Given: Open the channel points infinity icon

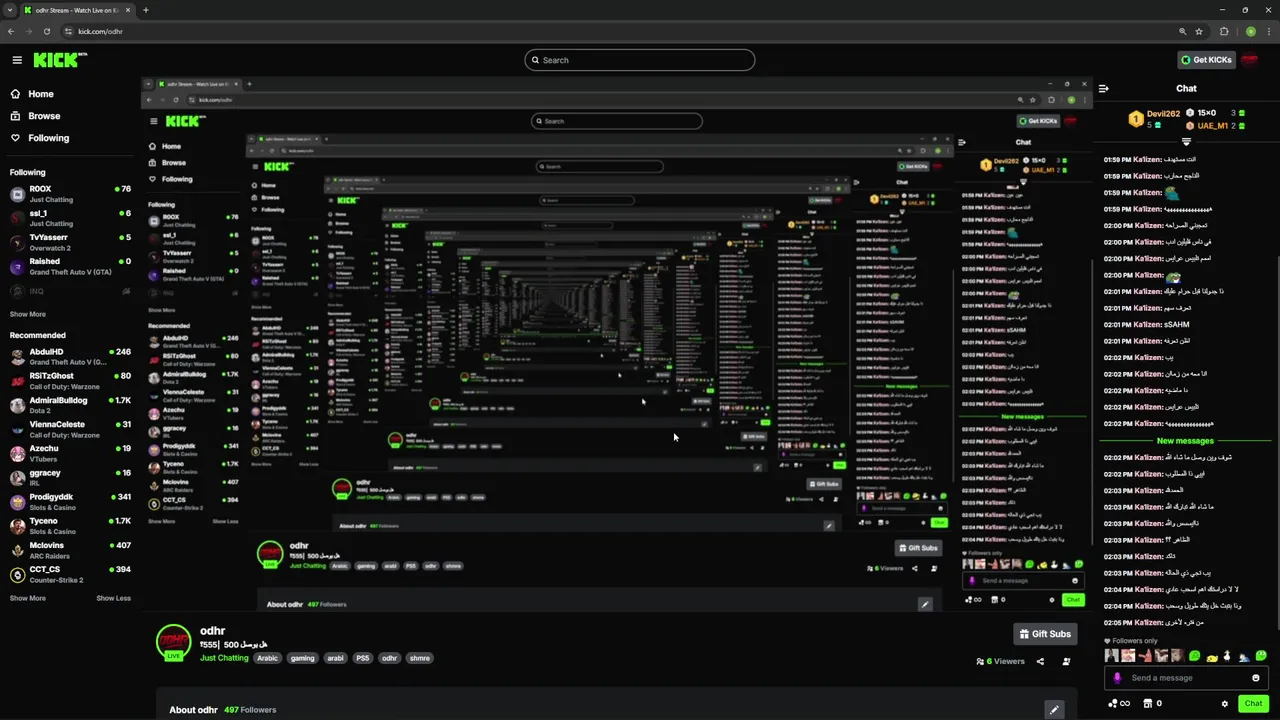Looking at the screenshot, I should click(x=1119, y=703).
